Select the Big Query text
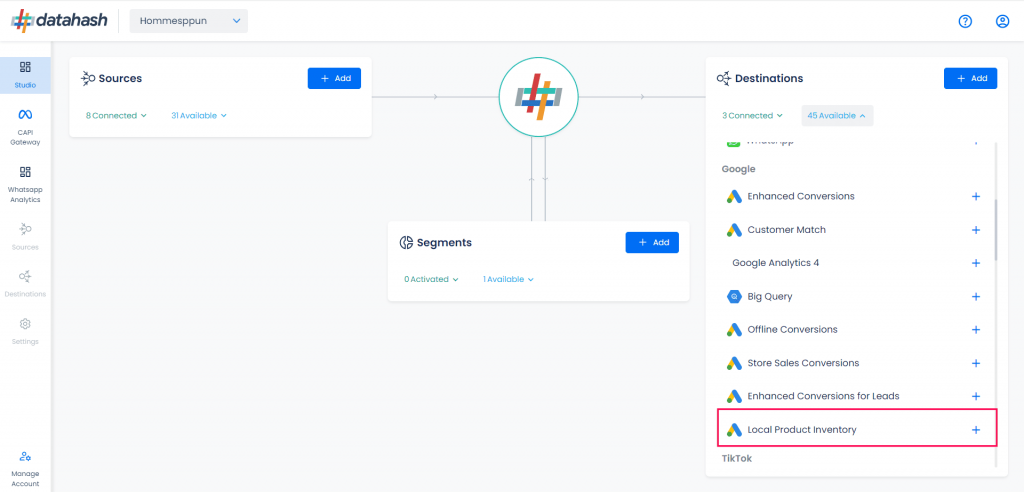The width and height of the screenshot is (1024, 492). [x=769, y=297]
